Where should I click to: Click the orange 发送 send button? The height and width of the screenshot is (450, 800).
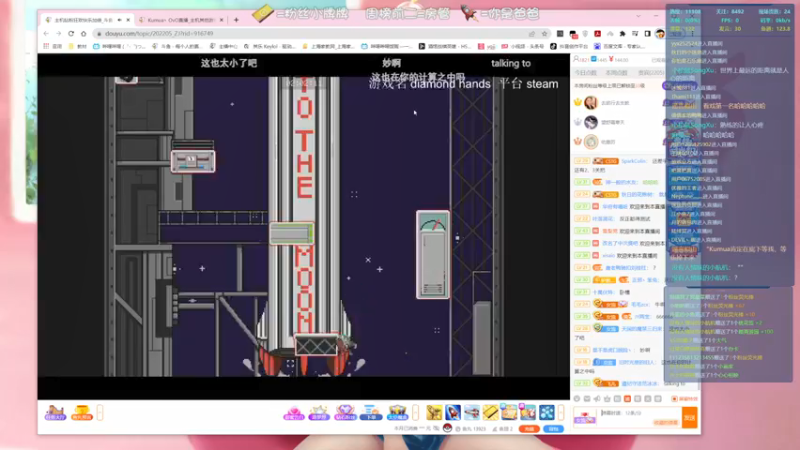pyautogui.click(x=689, y=418)
